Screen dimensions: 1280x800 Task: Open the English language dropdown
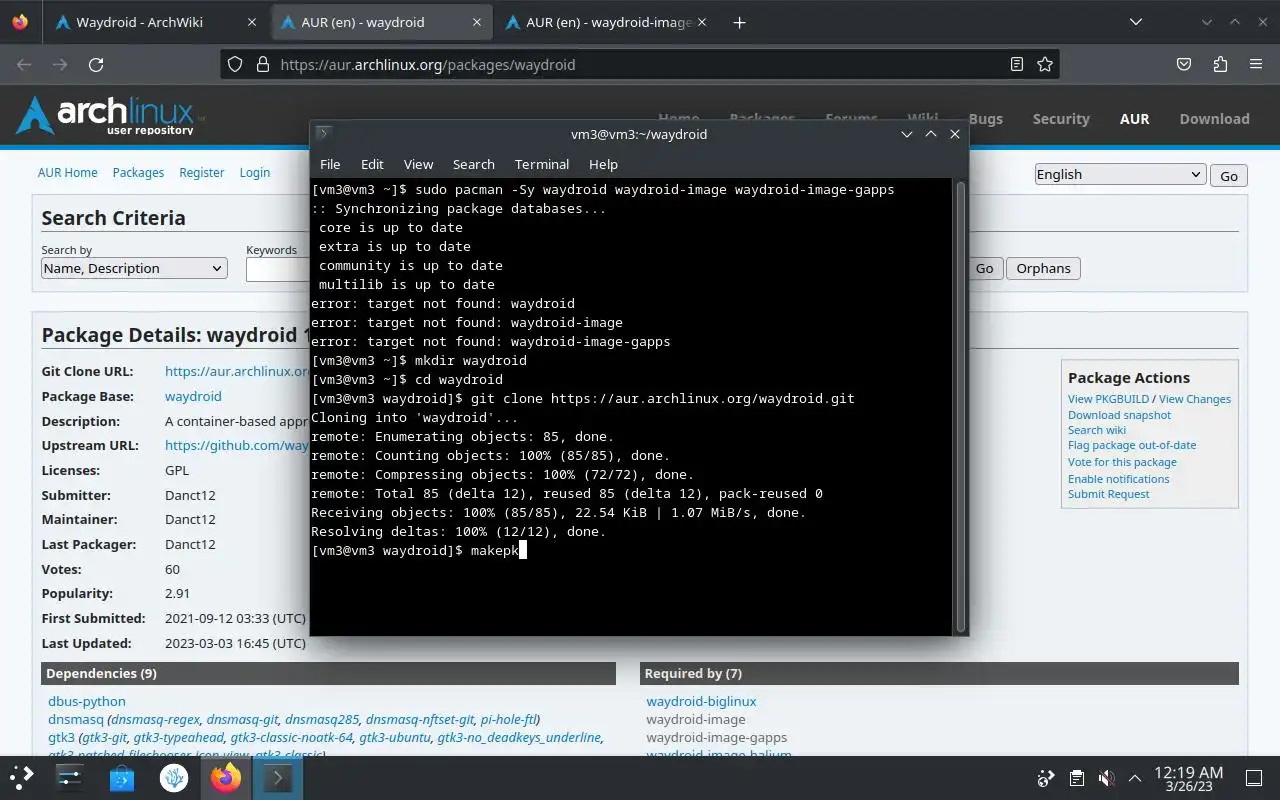coord(1120,174)
